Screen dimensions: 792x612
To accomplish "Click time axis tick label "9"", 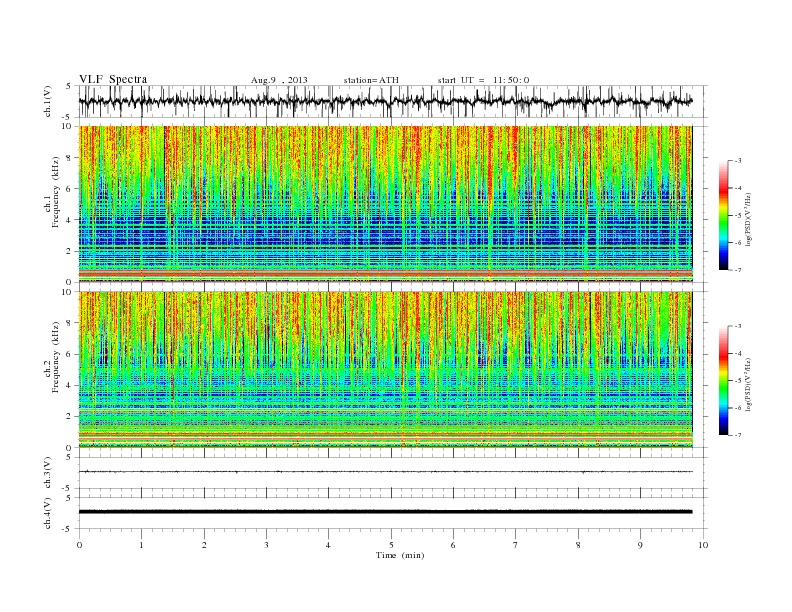I will click(x=640, y=545).
